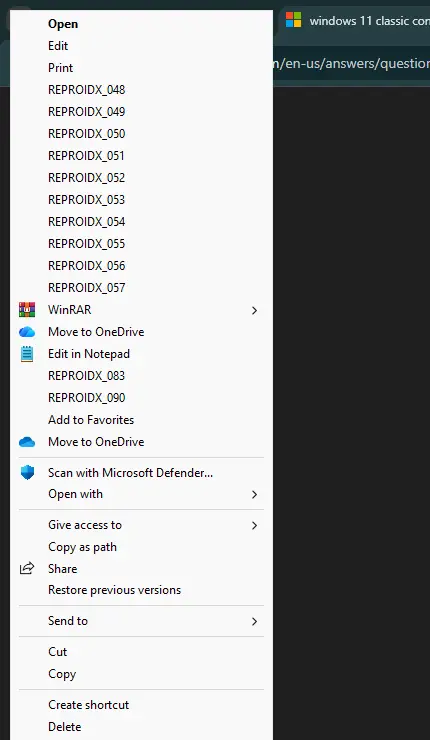The height and width of the screenshot is (740, 430).
Task: Choose Create shortcut
Action: click(141, 705)
